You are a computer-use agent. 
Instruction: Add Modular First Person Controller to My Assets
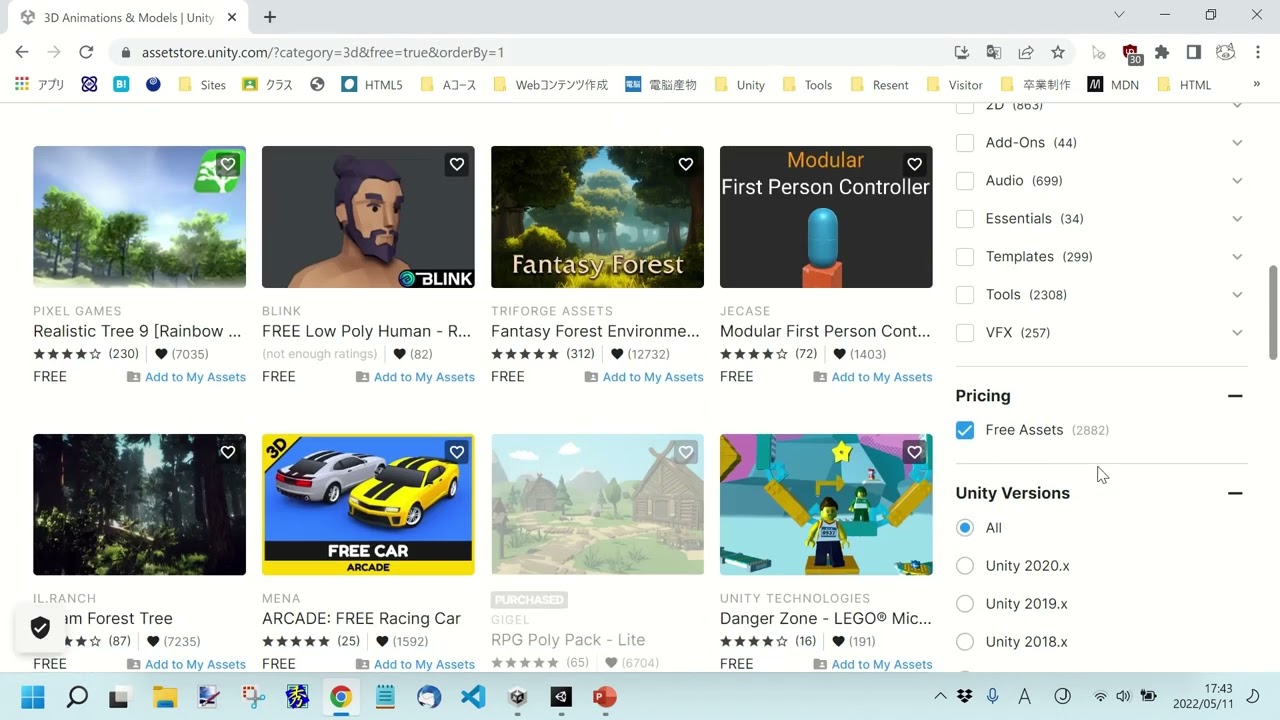pyautogui.click(x=873, y=377)
